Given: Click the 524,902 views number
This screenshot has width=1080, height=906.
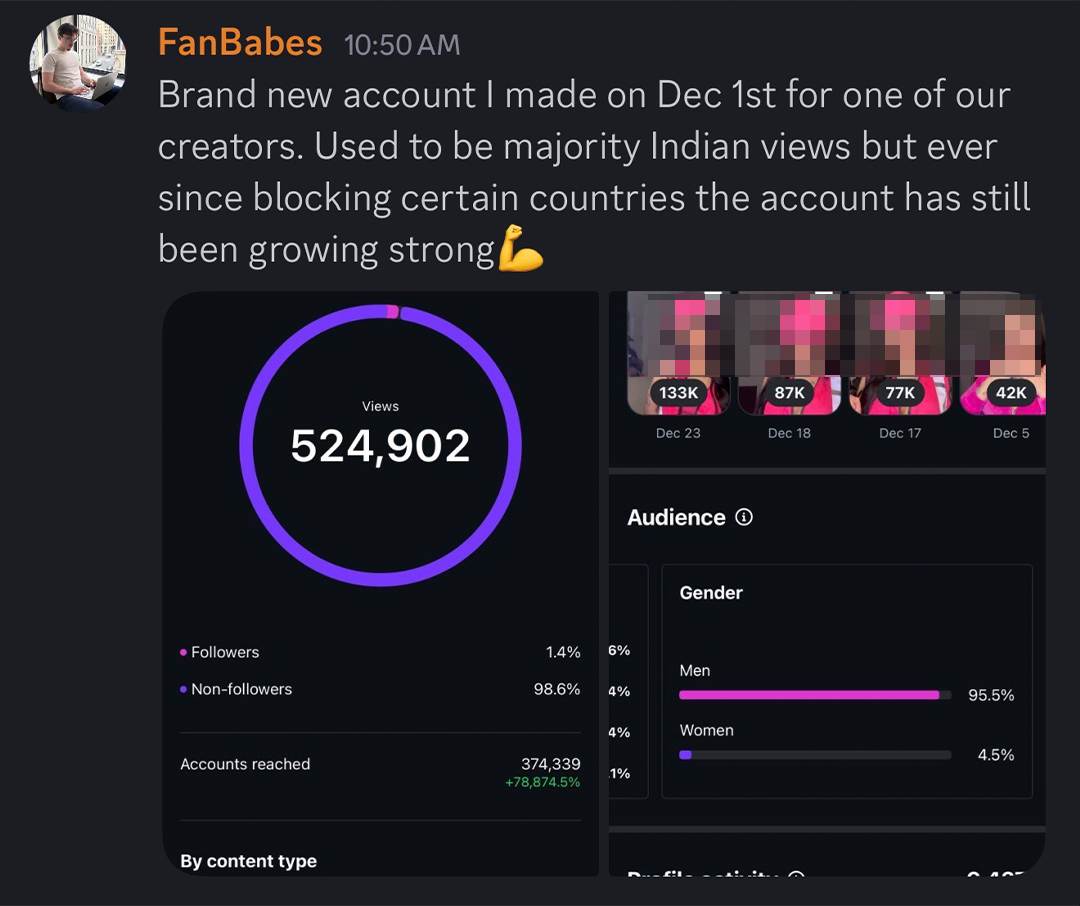Looking at the screenshot, I should [x=380, y=446].
